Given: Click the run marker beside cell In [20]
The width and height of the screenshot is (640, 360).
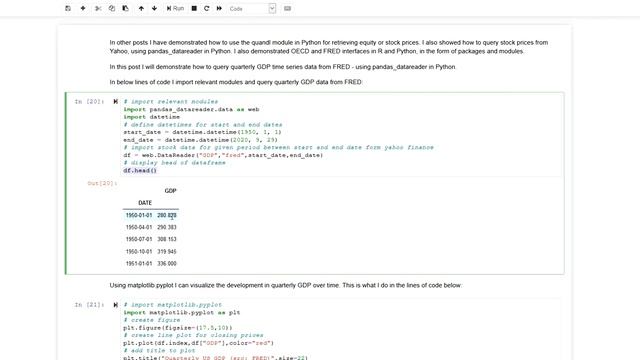Looking at the screenshot, I should pos(116,101).
